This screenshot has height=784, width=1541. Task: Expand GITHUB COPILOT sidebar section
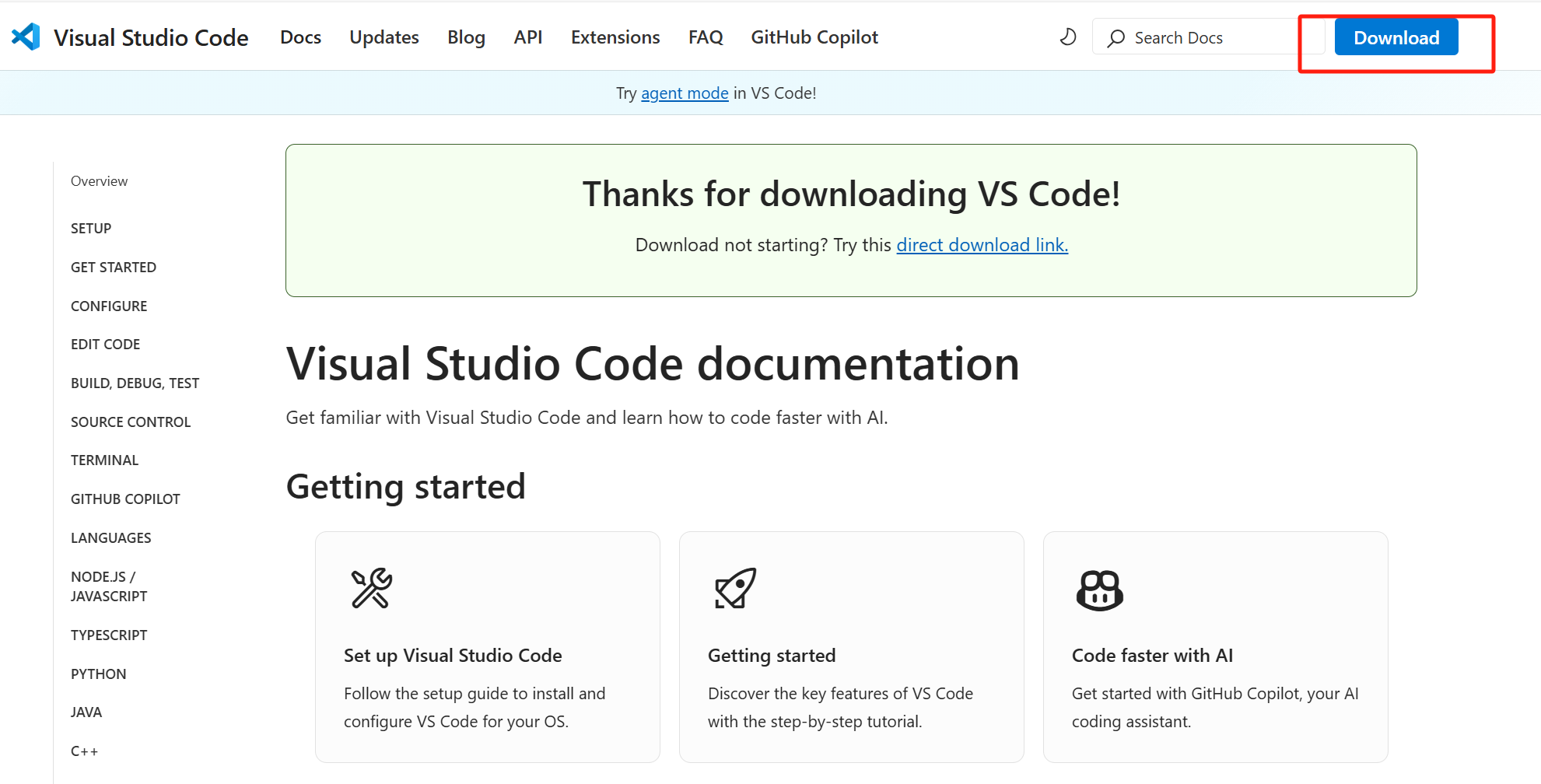125,499
